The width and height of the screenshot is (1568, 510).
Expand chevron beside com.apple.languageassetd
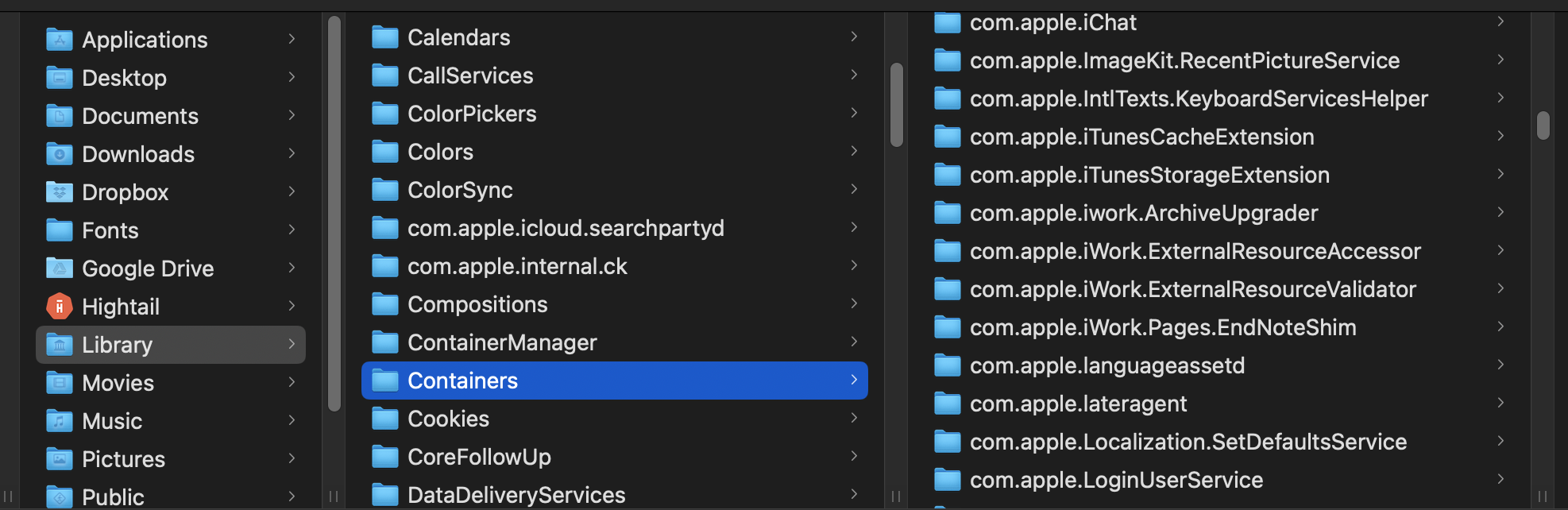pyautogui.click(x=1500, y=365)
